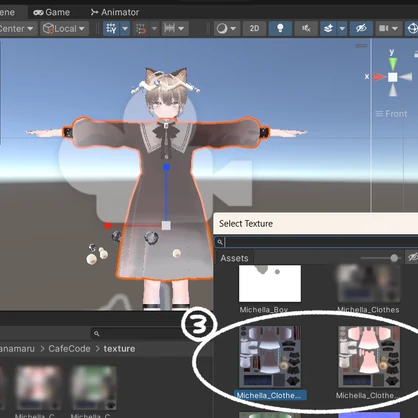
Task: Select the blurred Michella_Clothes thumbnail in top row
Action: [x=368, y=284]
